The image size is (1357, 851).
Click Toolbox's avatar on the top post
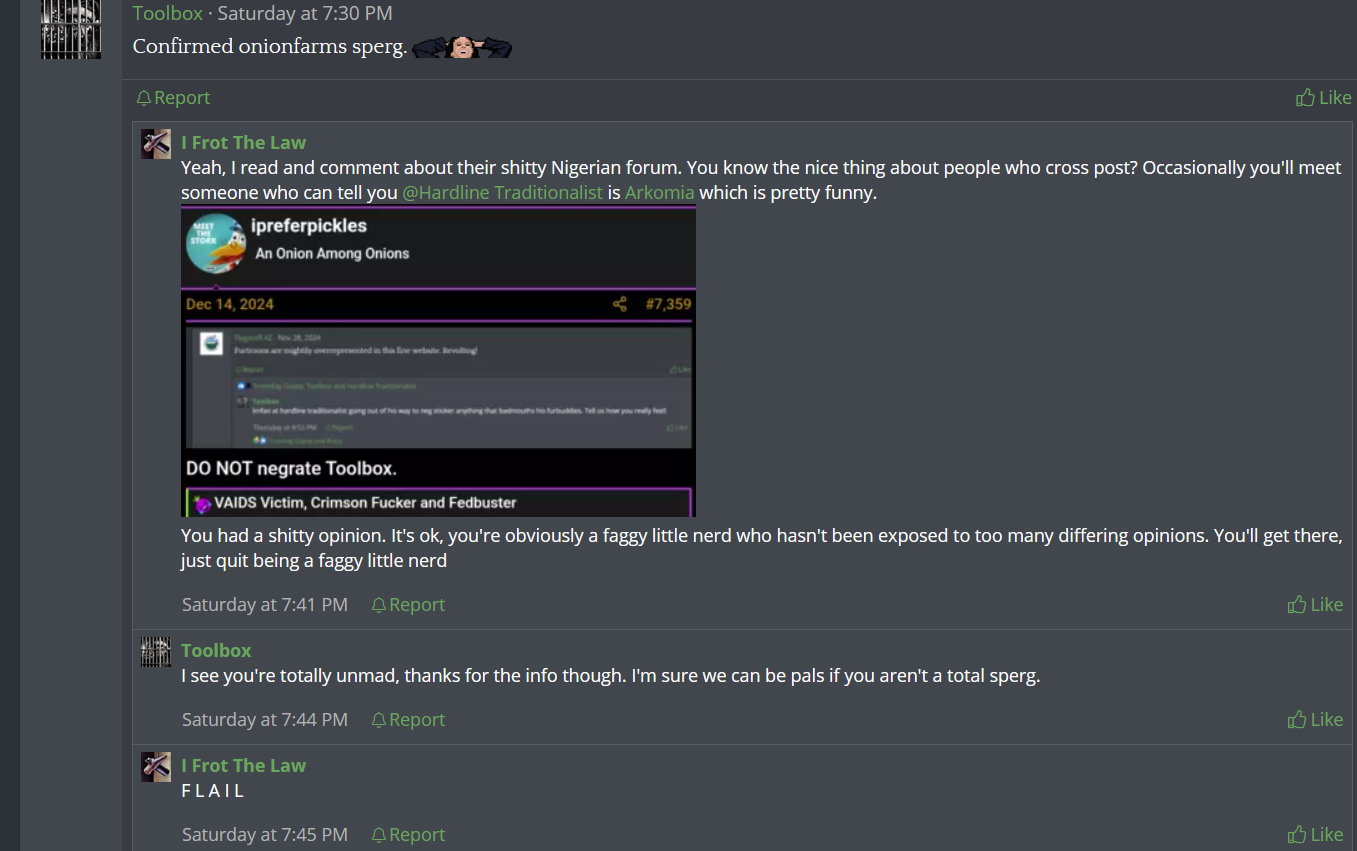click(70, 30)
